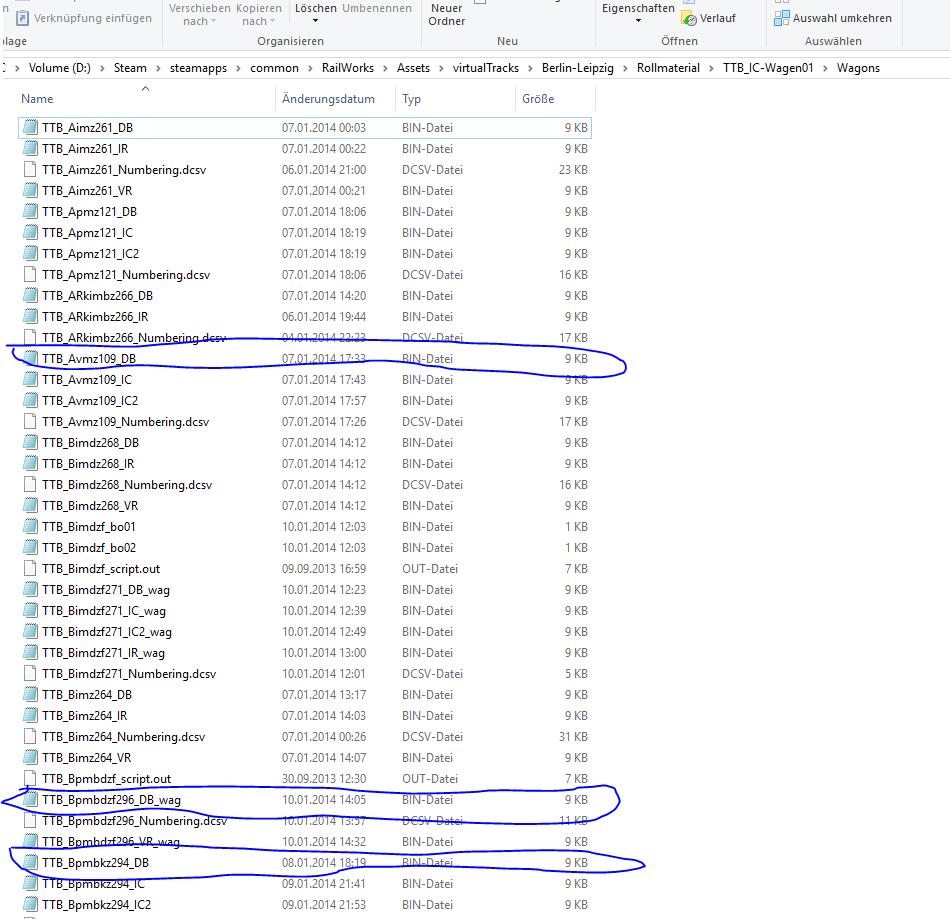Select the TTB_ARkimbz266_IR file icon
Screen dimensions: 950x919
coord(30,317)
